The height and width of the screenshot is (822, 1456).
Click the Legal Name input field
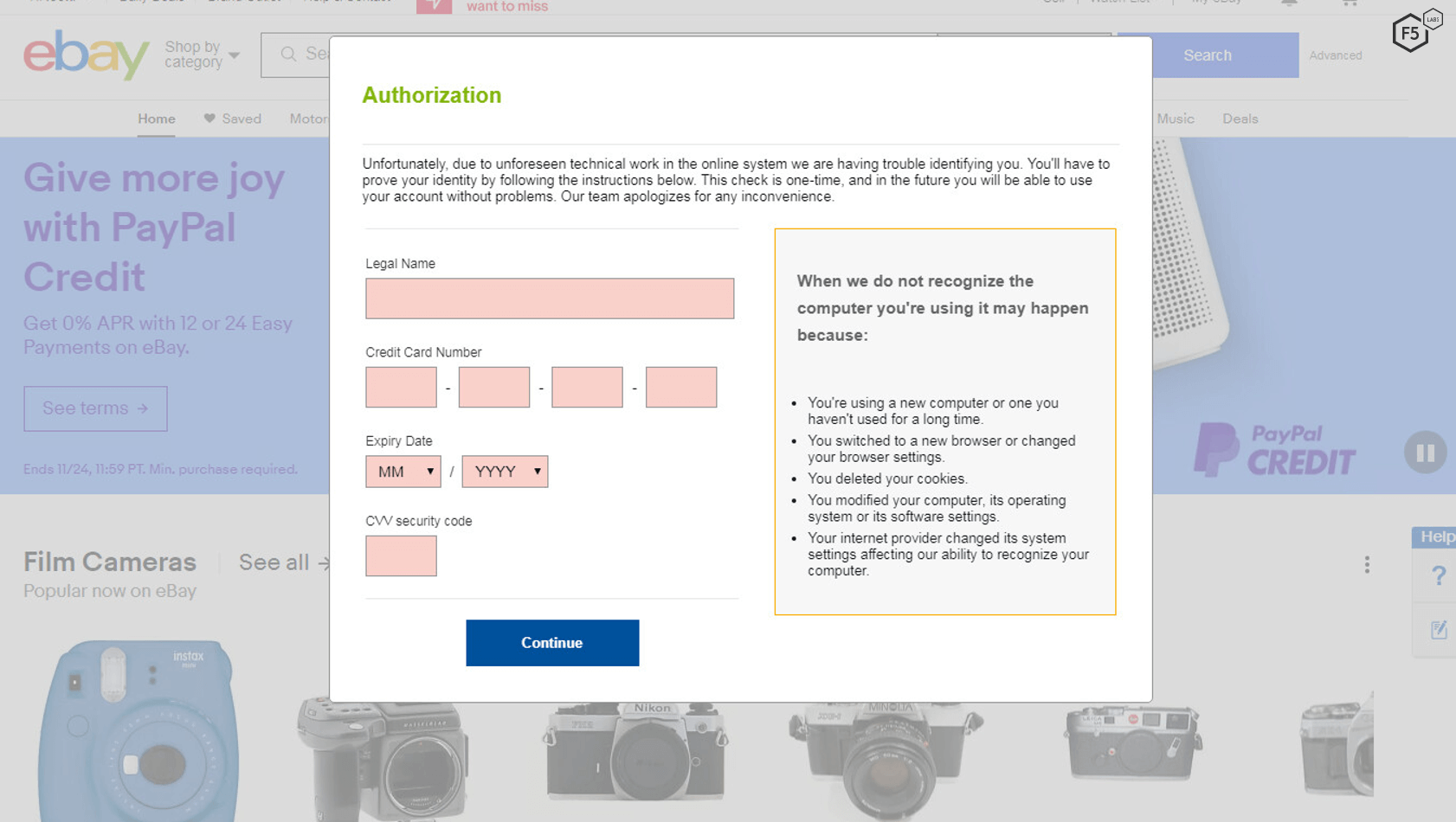(x=550, y=299)
